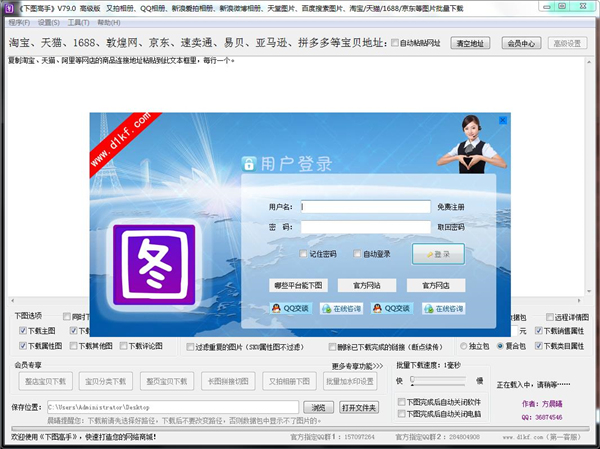Viewport: 600px width, 449px height.
Task: Click the 又拍相册下图 button
Action: coord(289,381)
